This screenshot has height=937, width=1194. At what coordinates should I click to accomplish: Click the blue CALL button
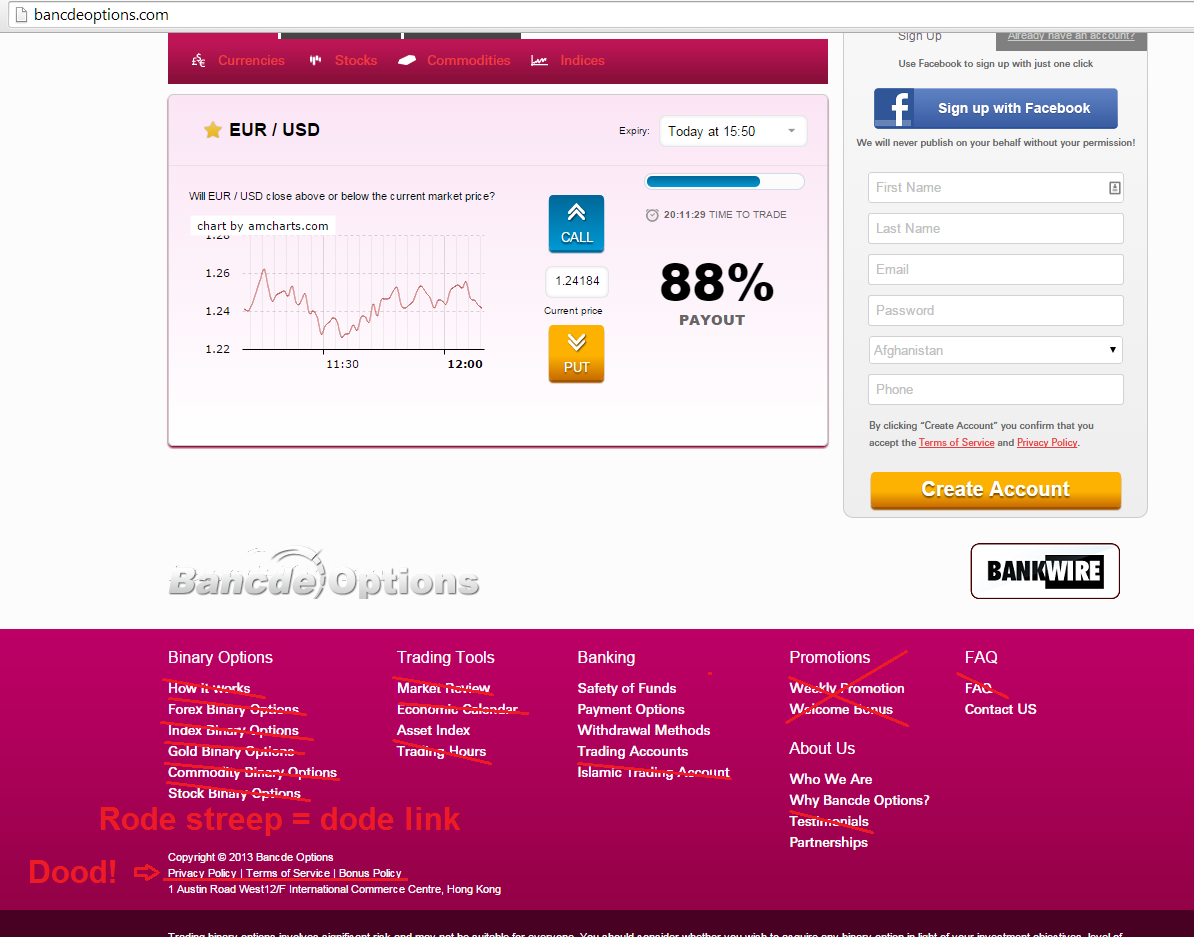coord(576,223)
